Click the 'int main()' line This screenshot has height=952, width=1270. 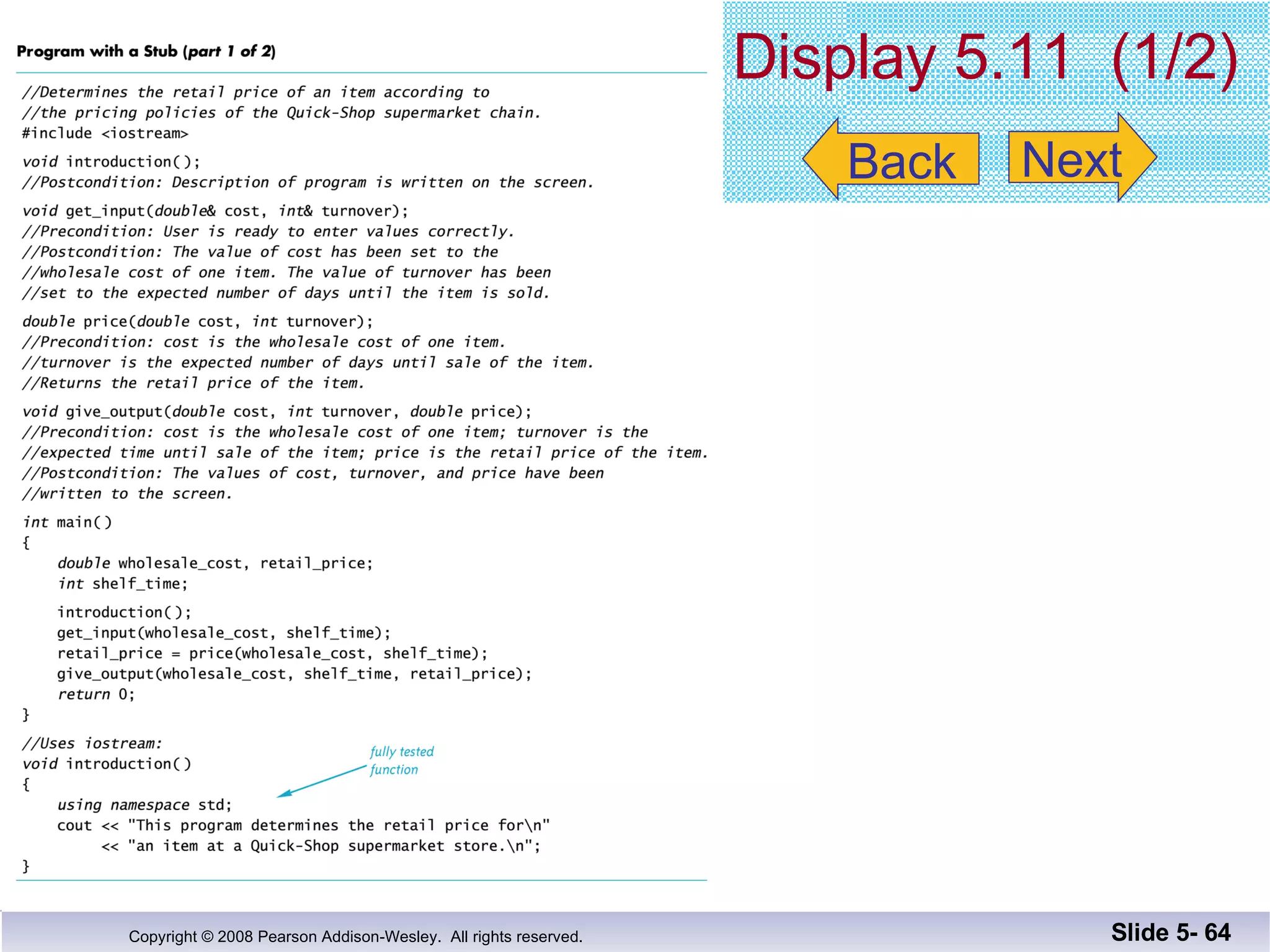(x=68, y=522)
